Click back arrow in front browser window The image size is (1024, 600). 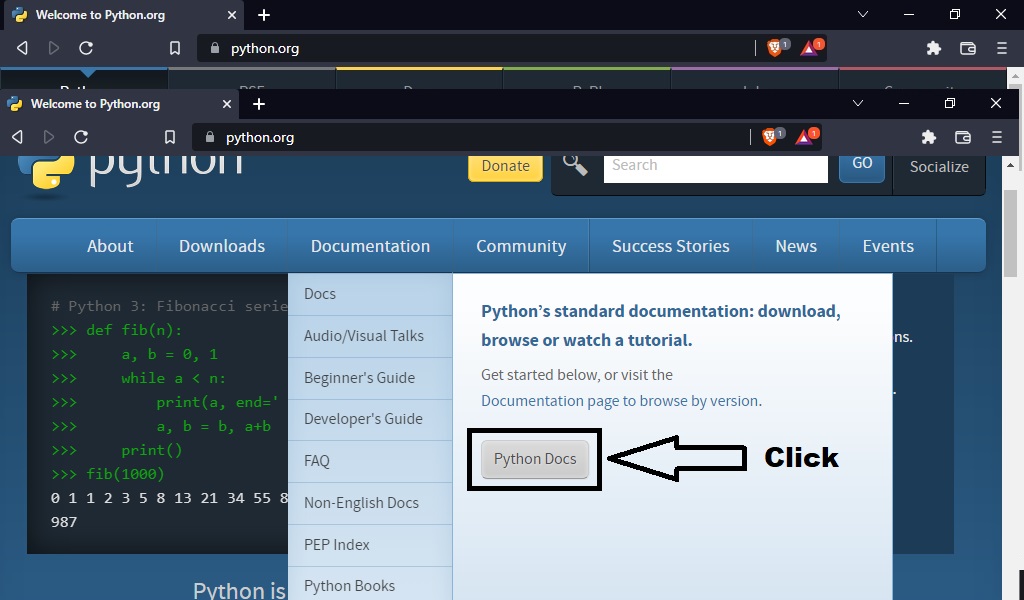coord(18,137)
